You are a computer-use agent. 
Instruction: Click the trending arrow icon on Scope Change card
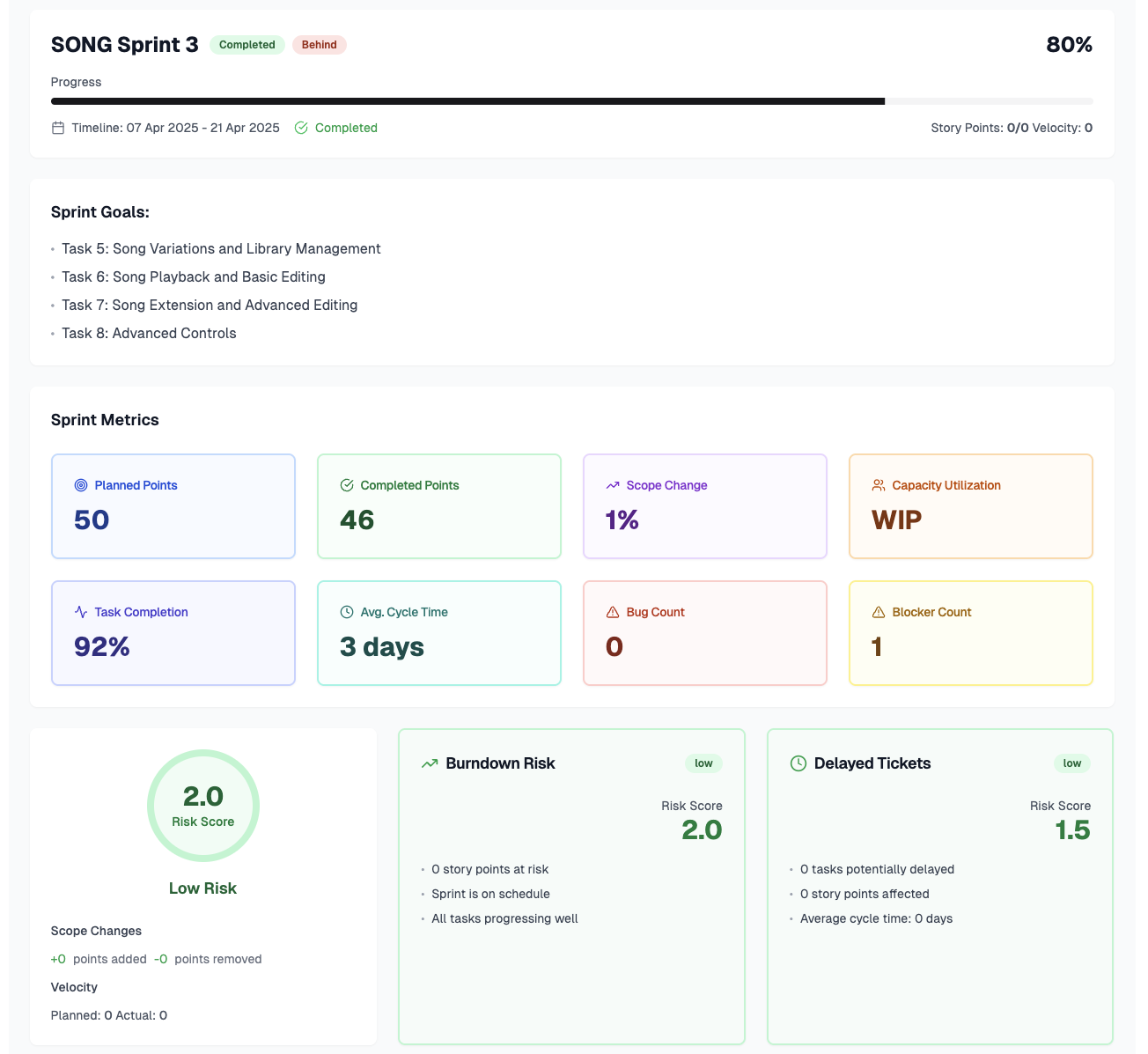(x=613, y=484)
